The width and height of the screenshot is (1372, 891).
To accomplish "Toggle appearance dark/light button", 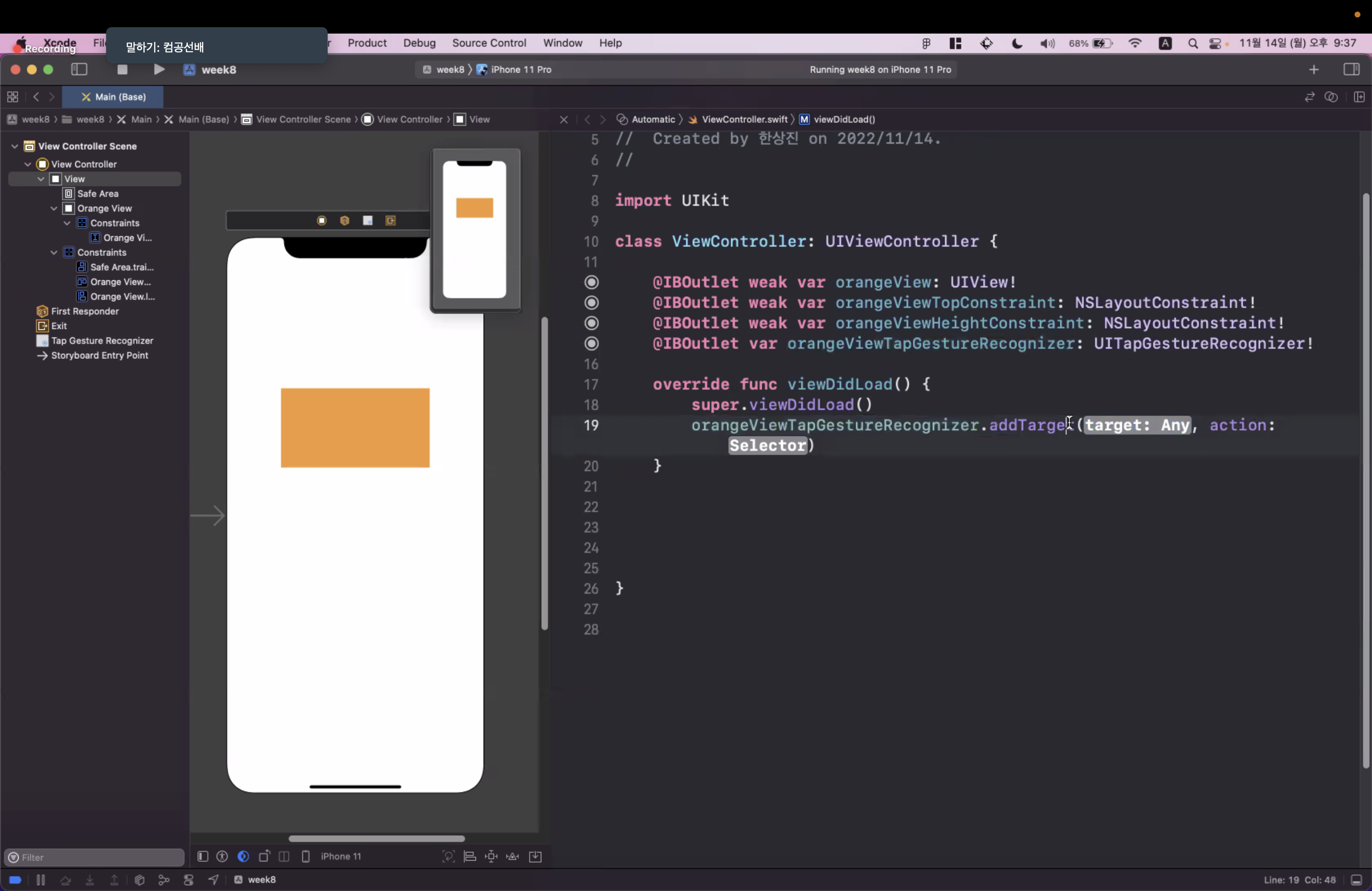I will (x=243, y=857).
